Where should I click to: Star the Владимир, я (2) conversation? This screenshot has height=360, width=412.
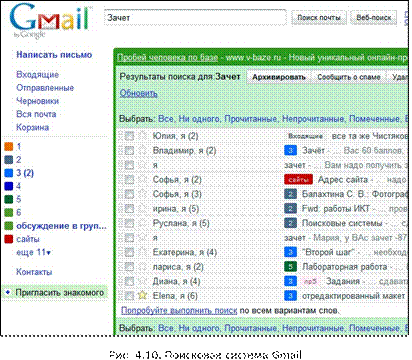click(x=142, y=150)
